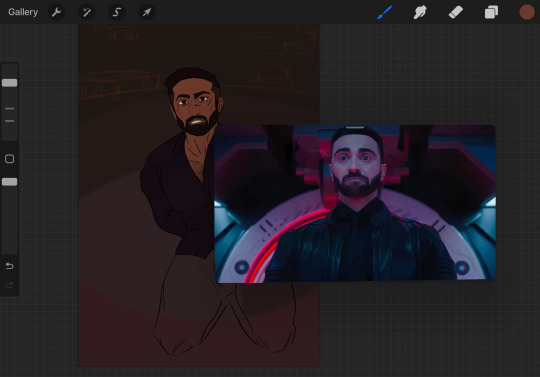Open the Layers panel

(x=491, y=12)
